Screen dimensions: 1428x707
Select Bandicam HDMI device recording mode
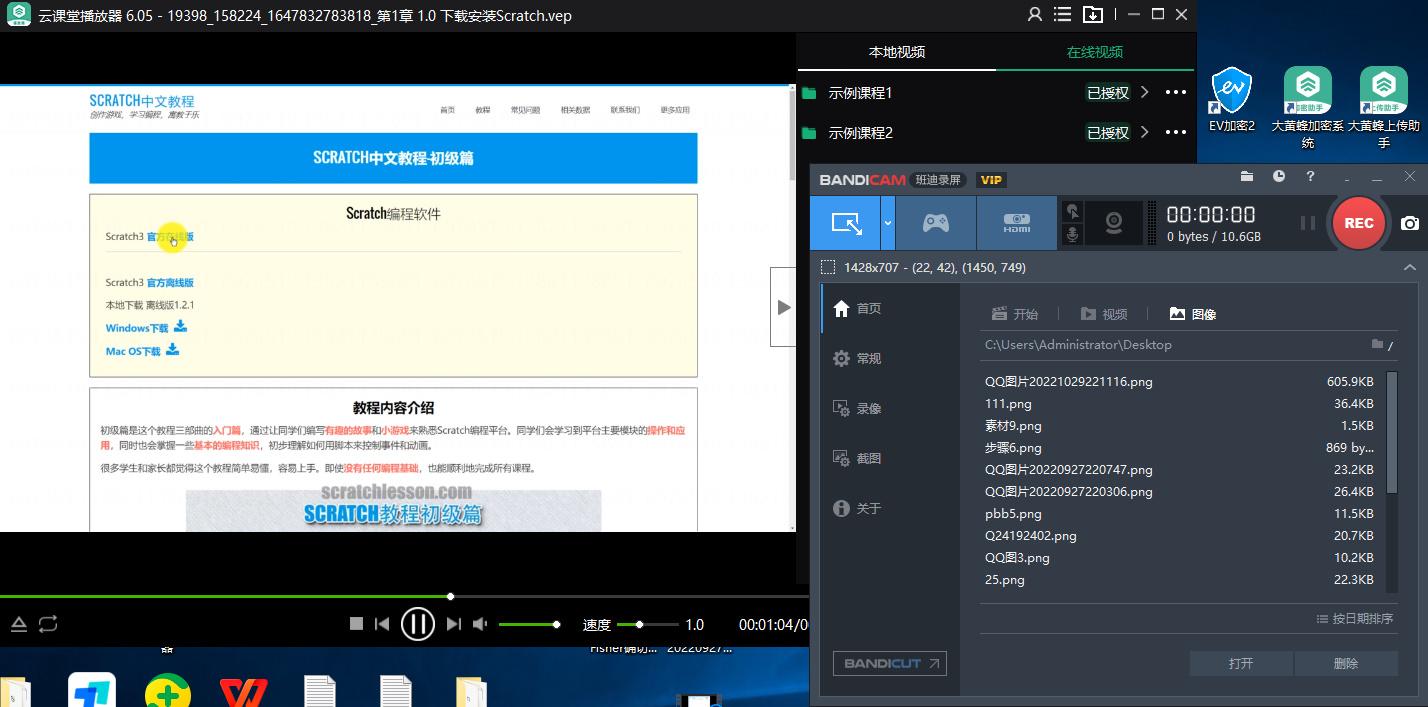pos(1017,223)
